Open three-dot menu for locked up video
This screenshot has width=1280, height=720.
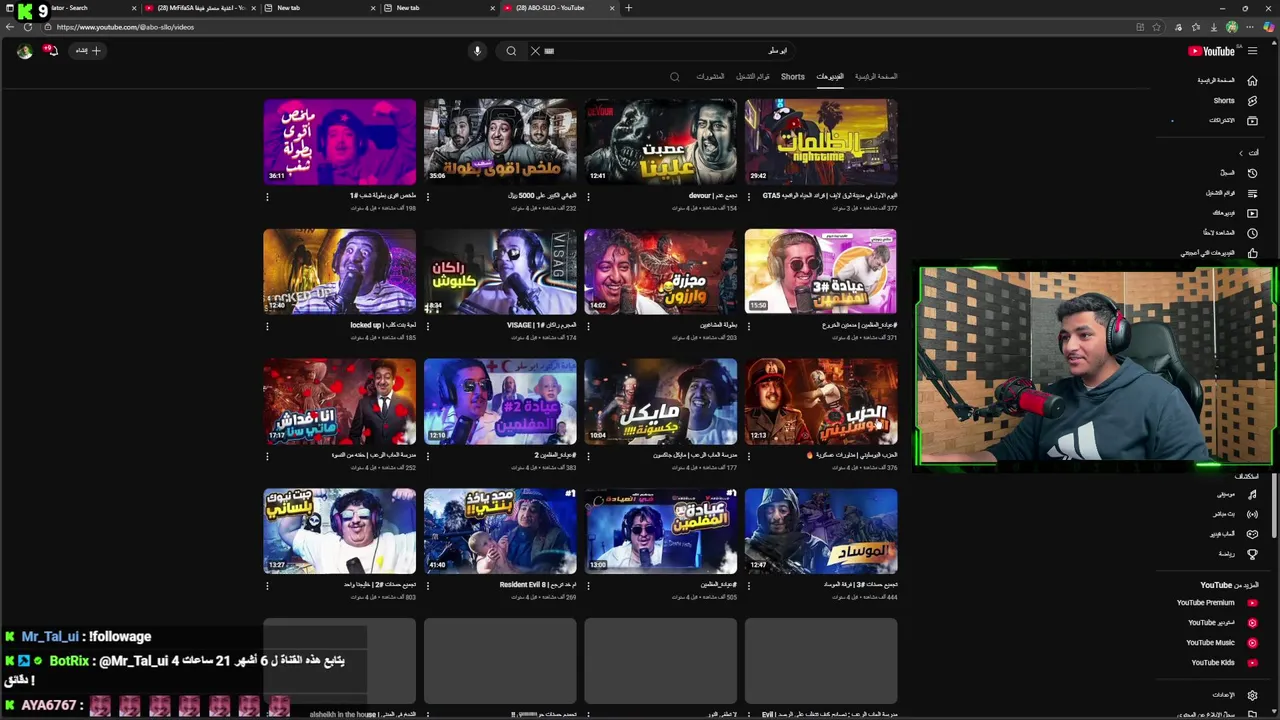[x=267, y=327]
